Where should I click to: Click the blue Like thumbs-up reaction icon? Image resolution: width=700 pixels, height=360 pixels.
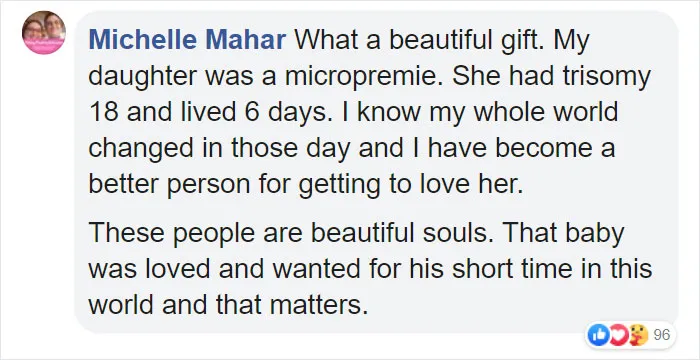point(598,335)
